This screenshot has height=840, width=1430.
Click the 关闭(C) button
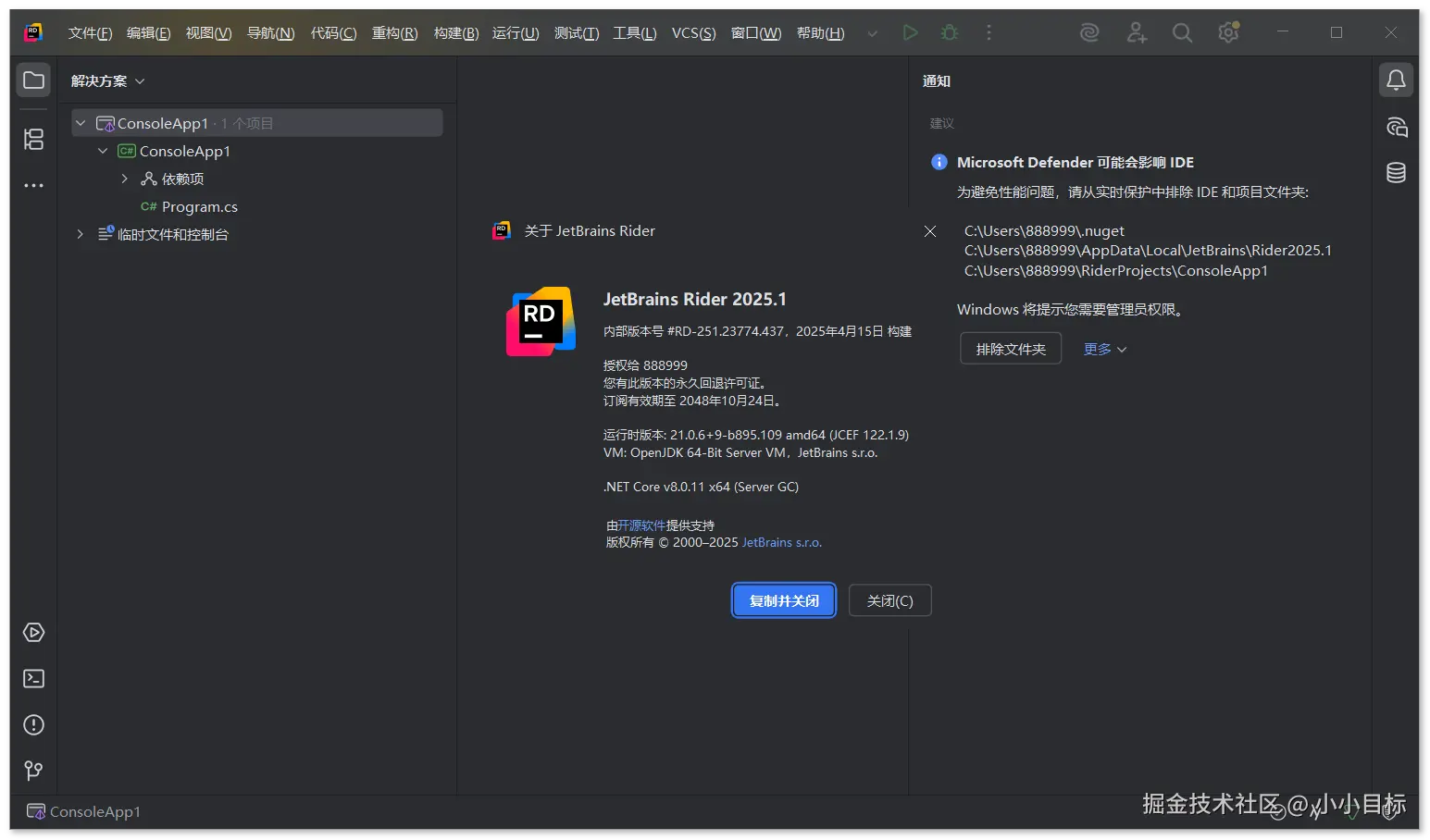point(889,600)
